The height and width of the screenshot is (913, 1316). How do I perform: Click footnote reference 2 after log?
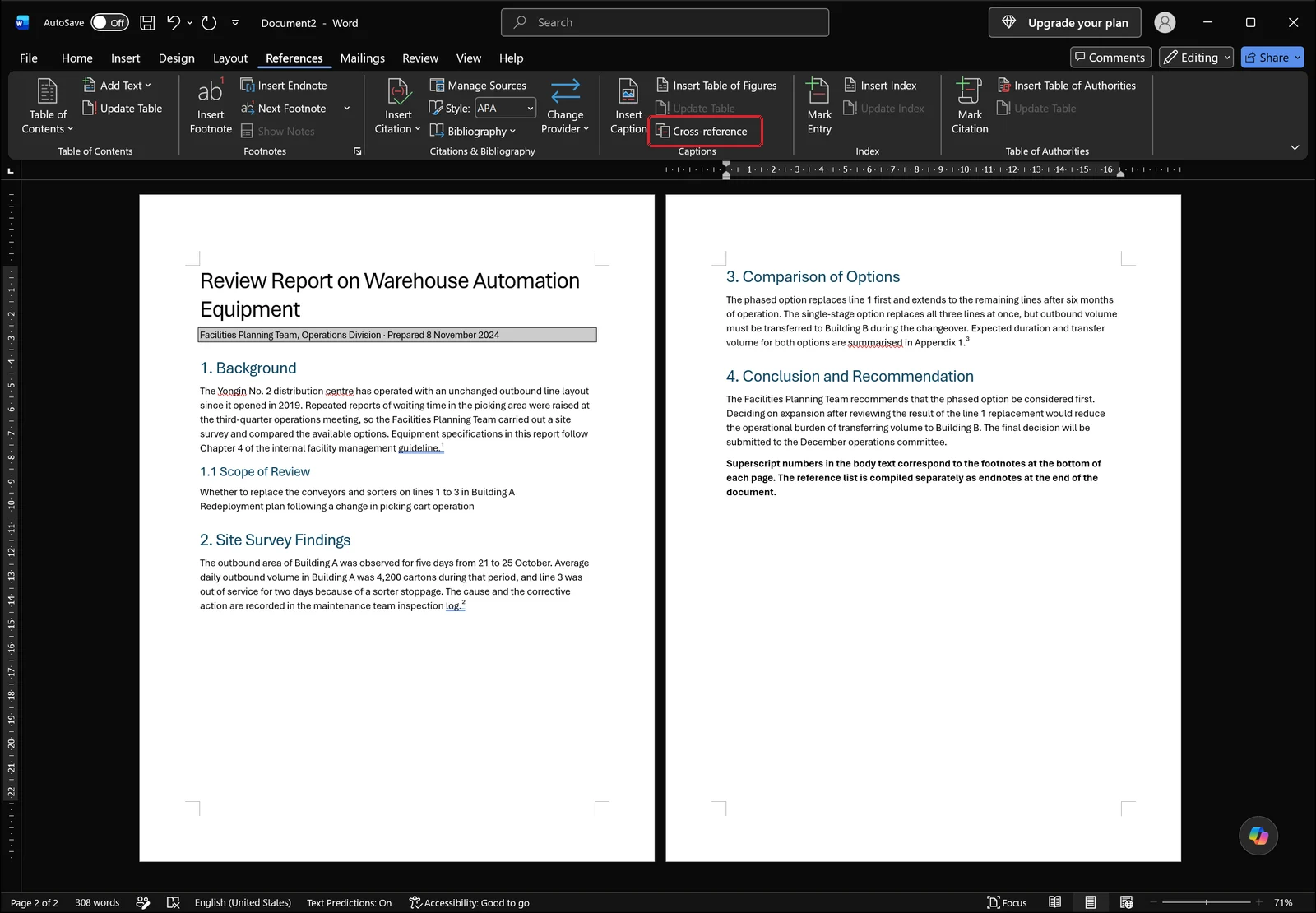click(x=464, y=603)
